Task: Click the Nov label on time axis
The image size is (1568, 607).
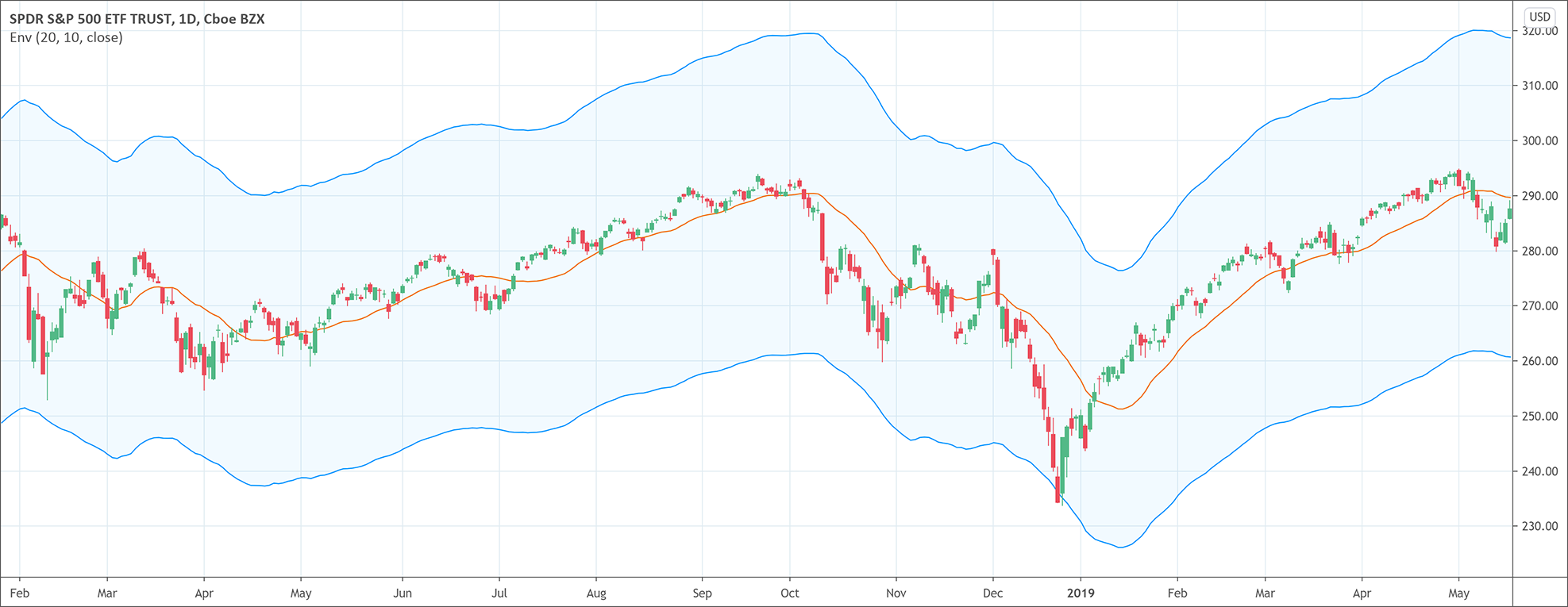Action: [x=896, y=593]
